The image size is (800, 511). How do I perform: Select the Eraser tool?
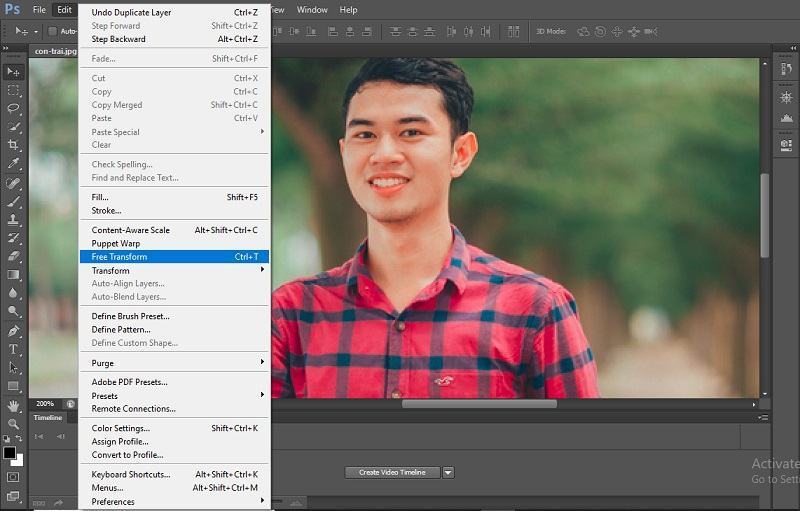[x=13, y=256]
